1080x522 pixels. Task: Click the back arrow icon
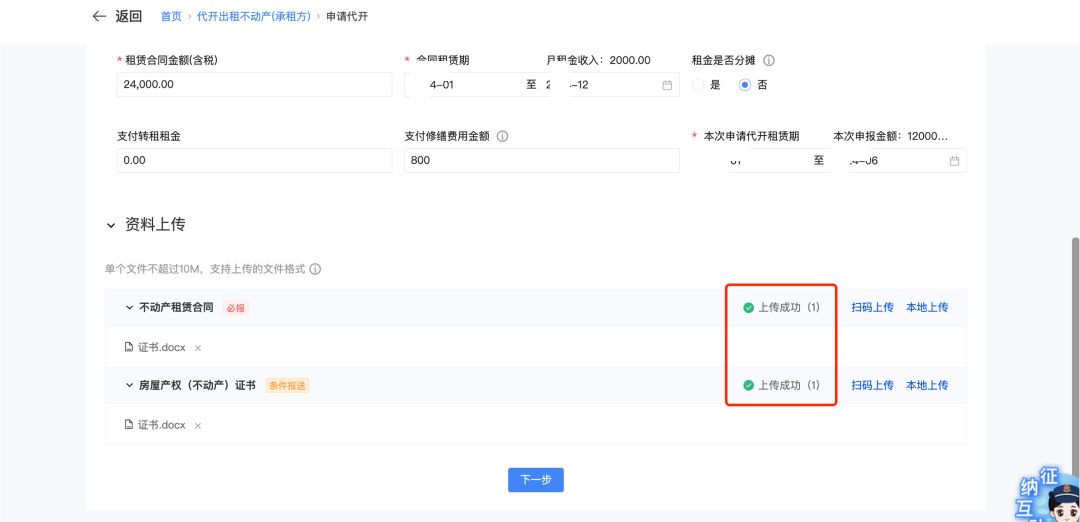pos(100,16)
